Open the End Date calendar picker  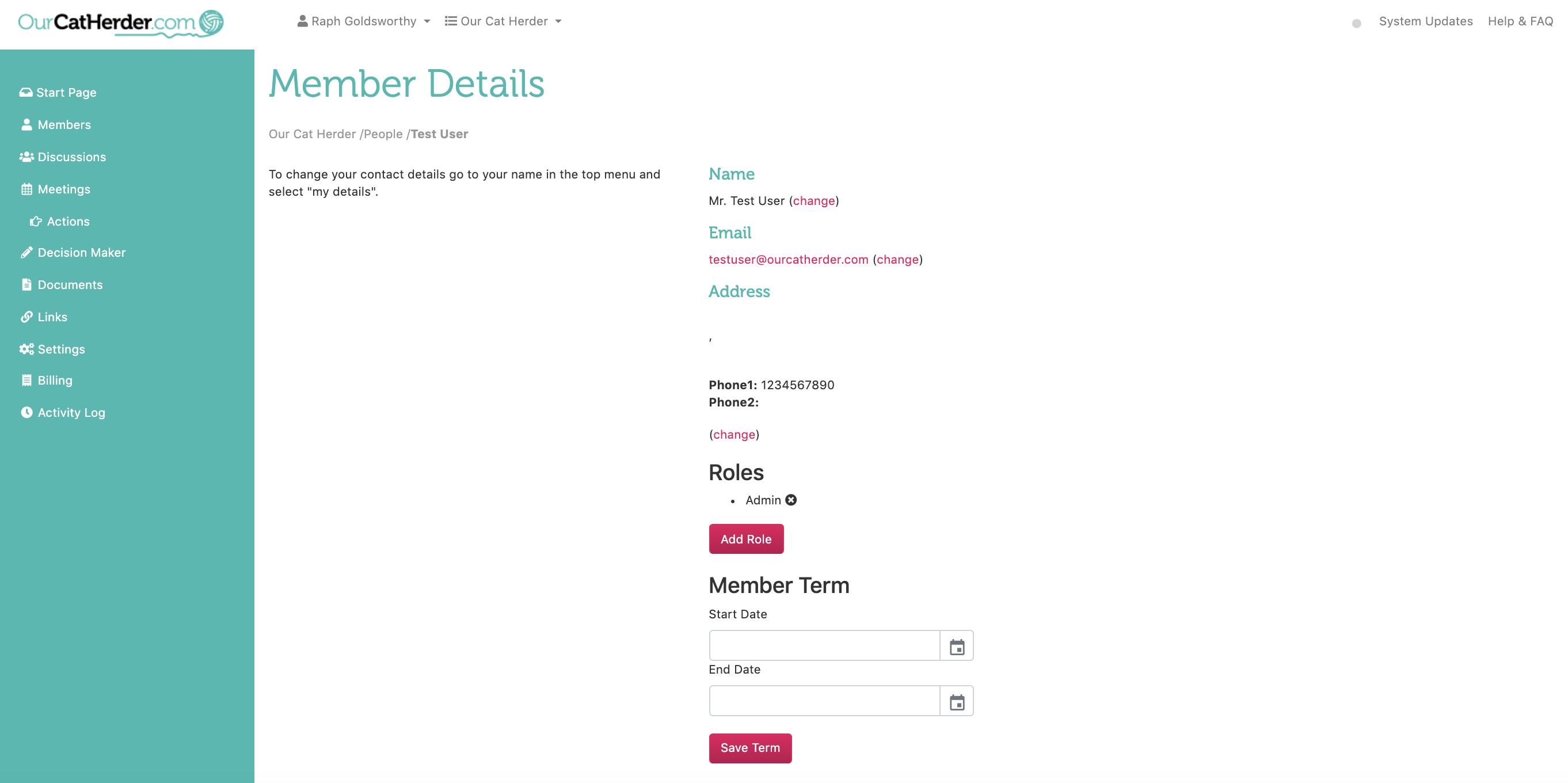pos(957,701)
